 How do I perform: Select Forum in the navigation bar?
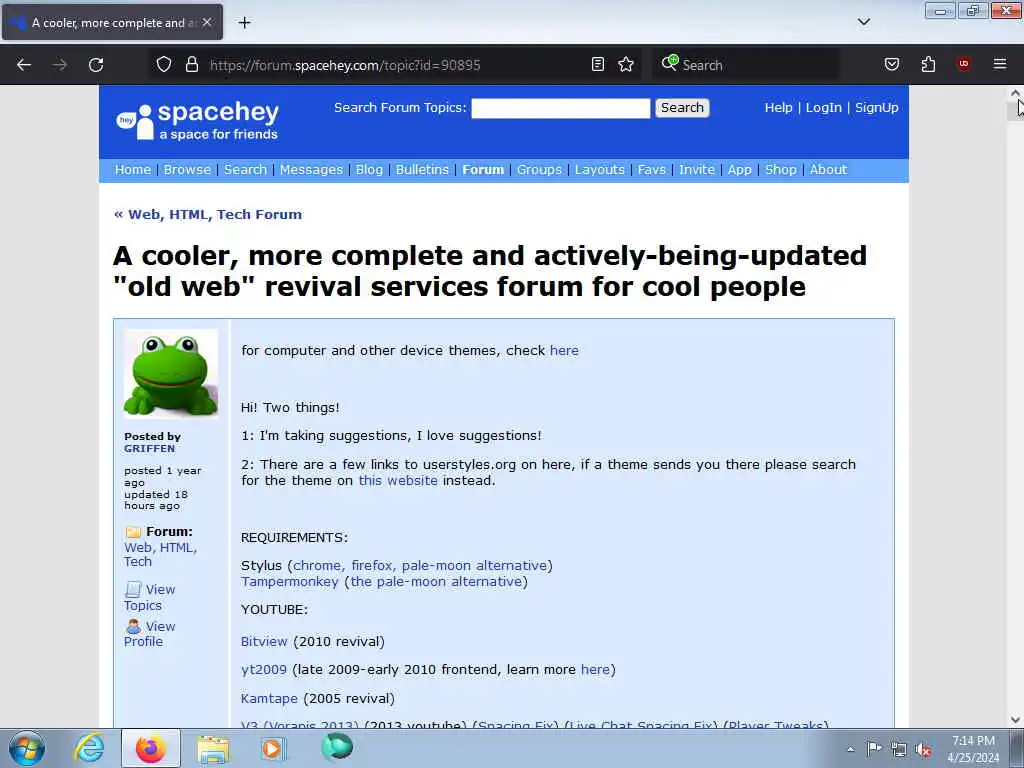click(483, 170)
